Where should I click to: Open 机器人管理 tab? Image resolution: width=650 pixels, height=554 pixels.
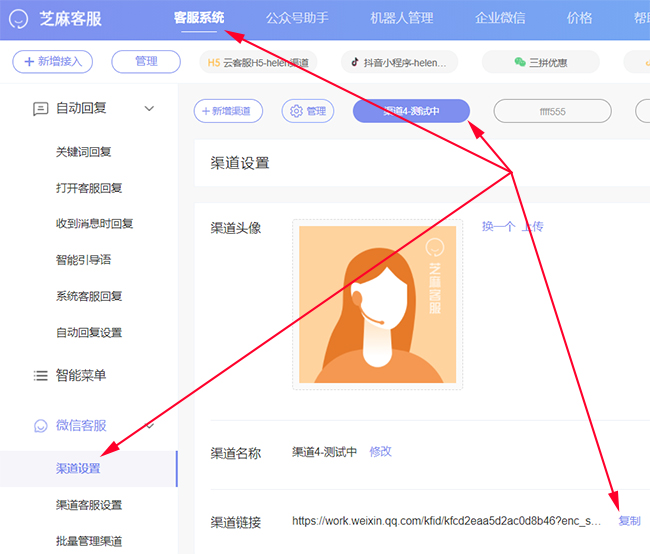[x=402, y=18]
